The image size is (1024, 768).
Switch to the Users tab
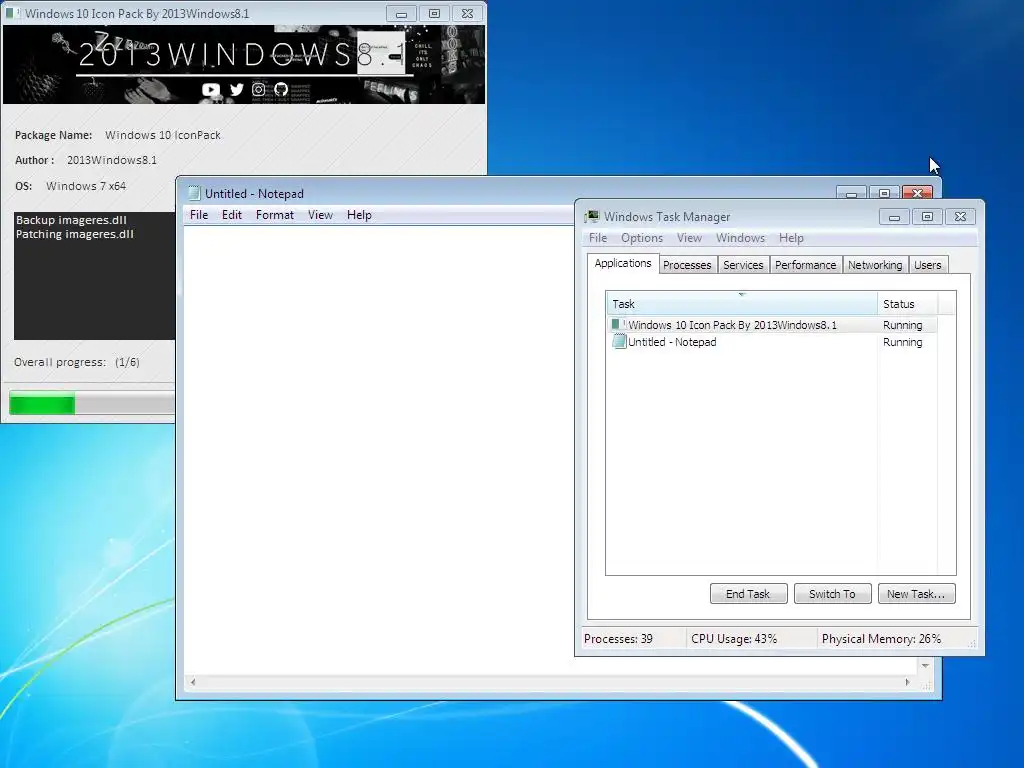coord(927,264)
